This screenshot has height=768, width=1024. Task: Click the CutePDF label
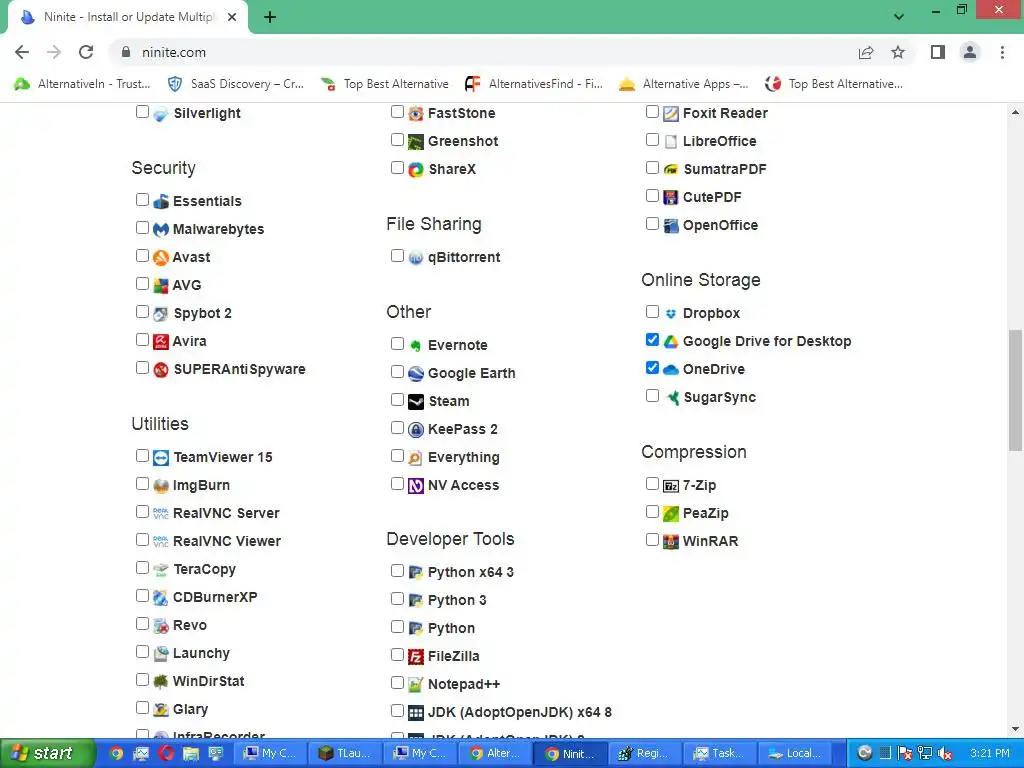(712, 197)
